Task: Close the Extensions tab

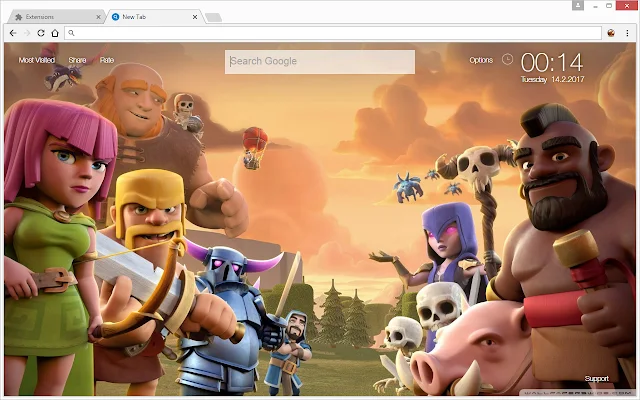Action: pyautogui.click(x=98, y=17)
